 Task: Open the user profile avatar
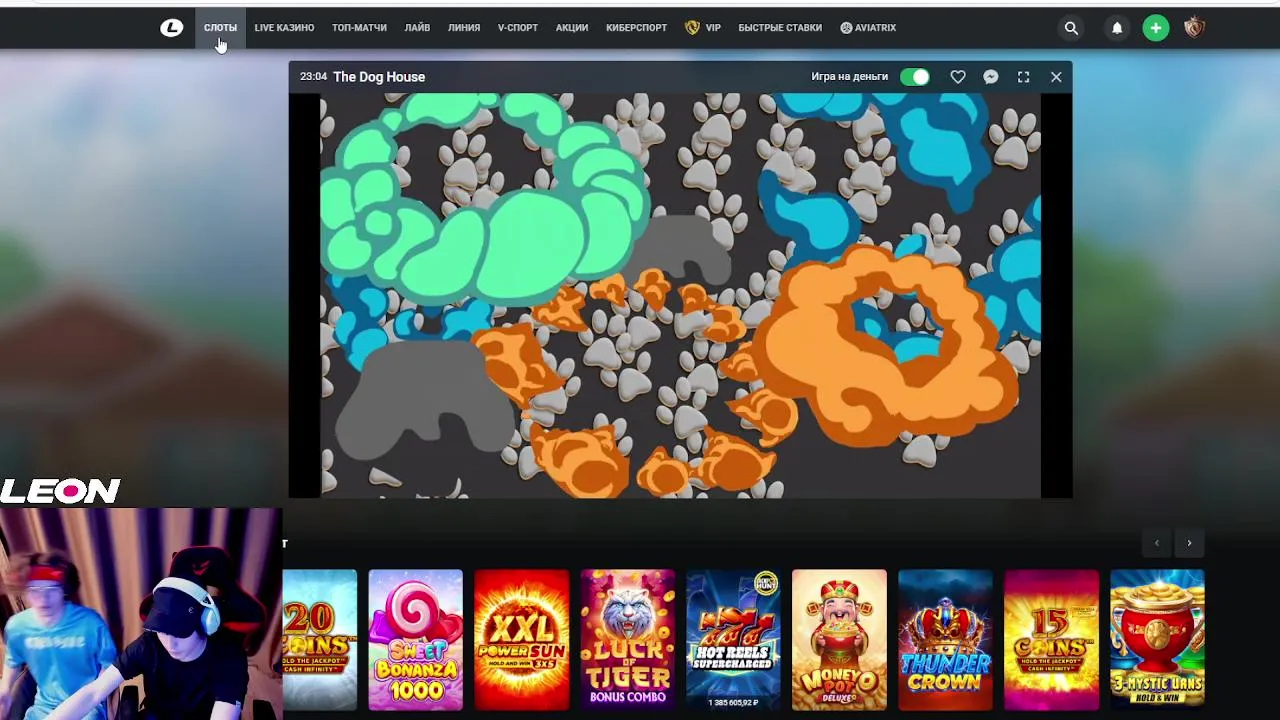click(x=1194, y=28)
